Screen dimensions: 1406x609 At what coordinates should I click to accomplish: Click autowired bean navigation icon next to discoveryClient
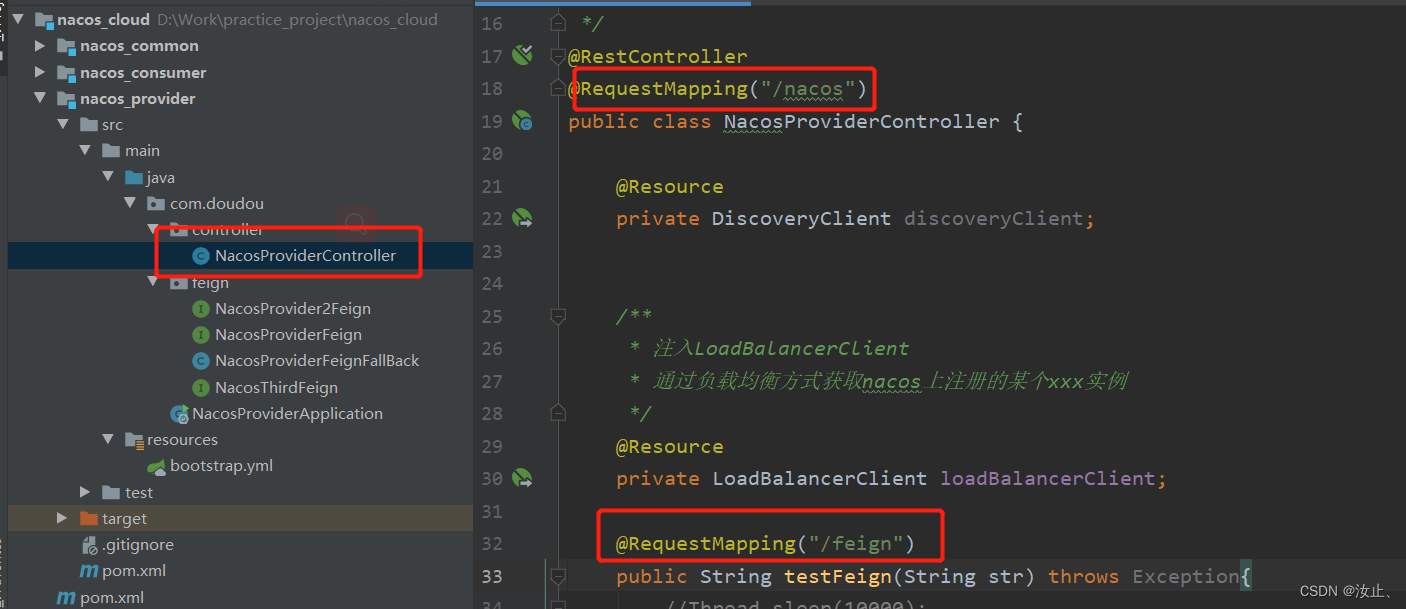coord(521,218)
